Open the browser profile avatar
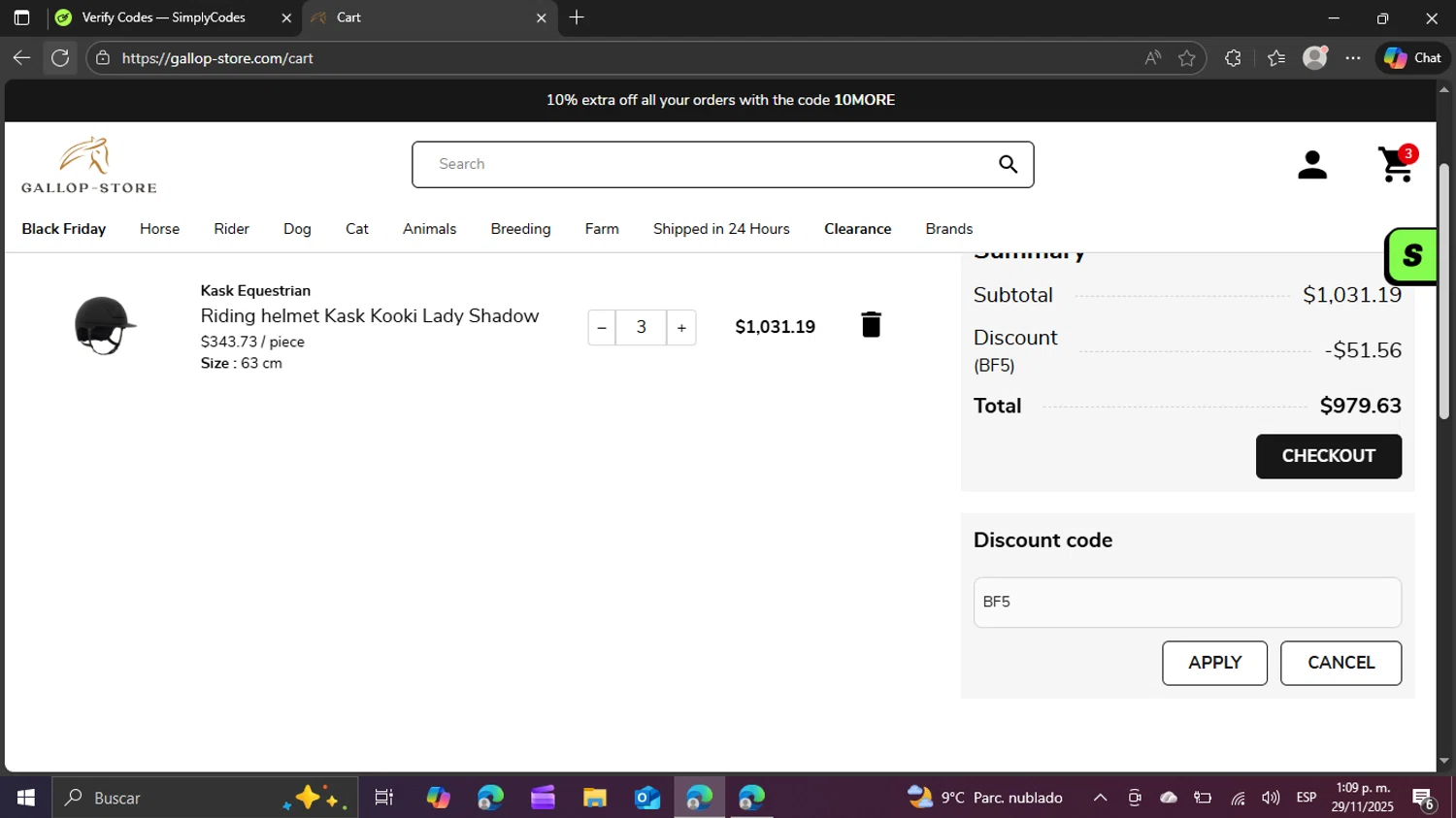The image size is (1456, 818). coord(1315,58)
